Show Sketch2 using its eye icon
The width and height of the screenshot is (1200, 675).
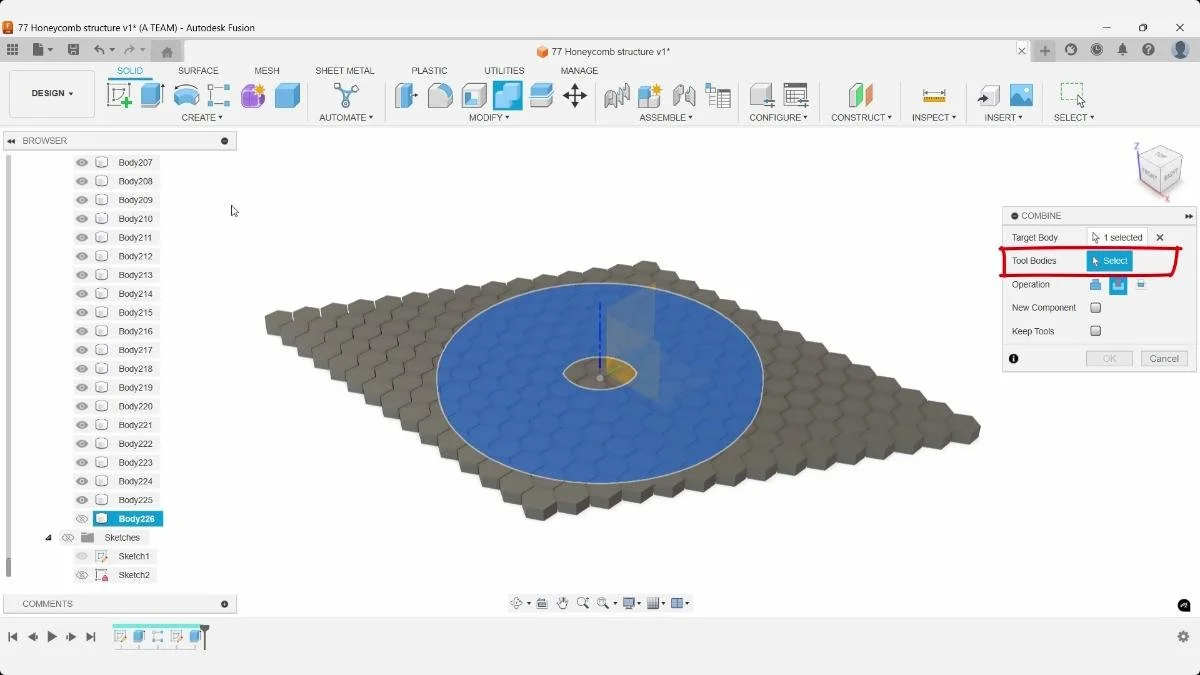82,575
